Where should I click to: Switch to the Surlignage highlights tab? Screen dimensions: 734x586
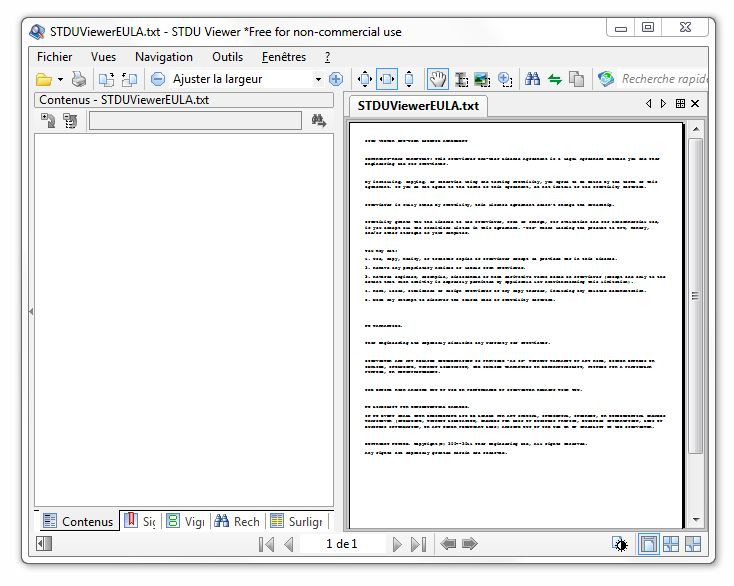tap(297, 521)
